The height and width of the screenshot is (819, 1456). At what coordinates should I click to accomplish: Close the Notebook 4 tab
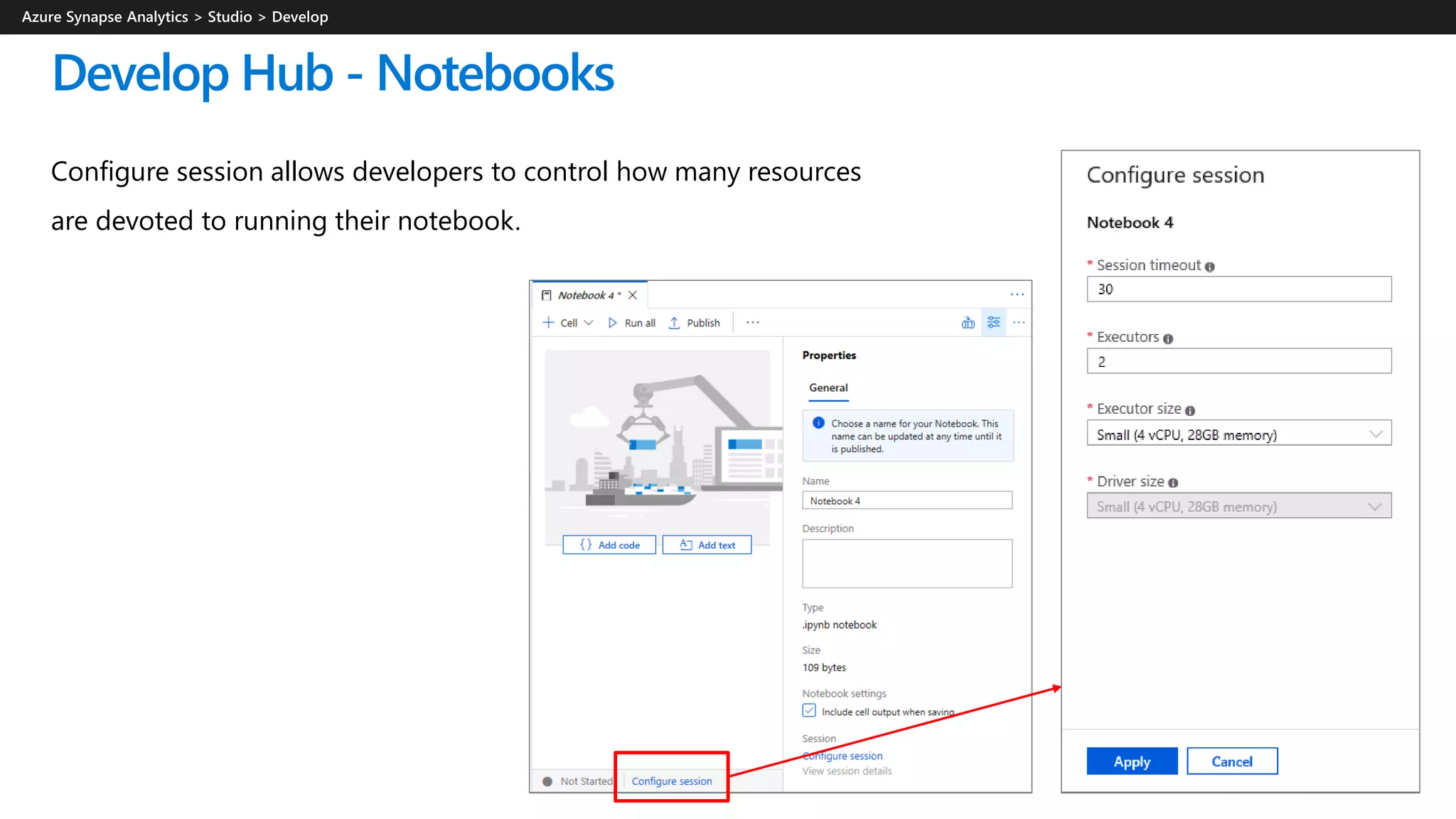[632, 295]
